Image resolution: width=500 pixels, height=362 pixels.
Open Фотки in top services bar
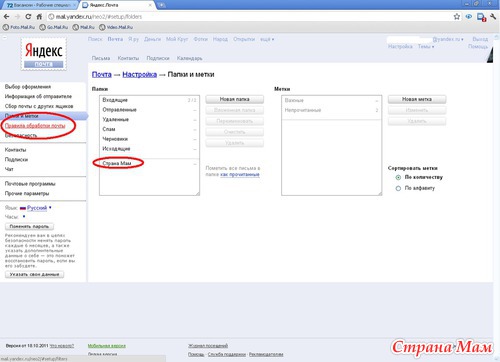coord(201,39)
